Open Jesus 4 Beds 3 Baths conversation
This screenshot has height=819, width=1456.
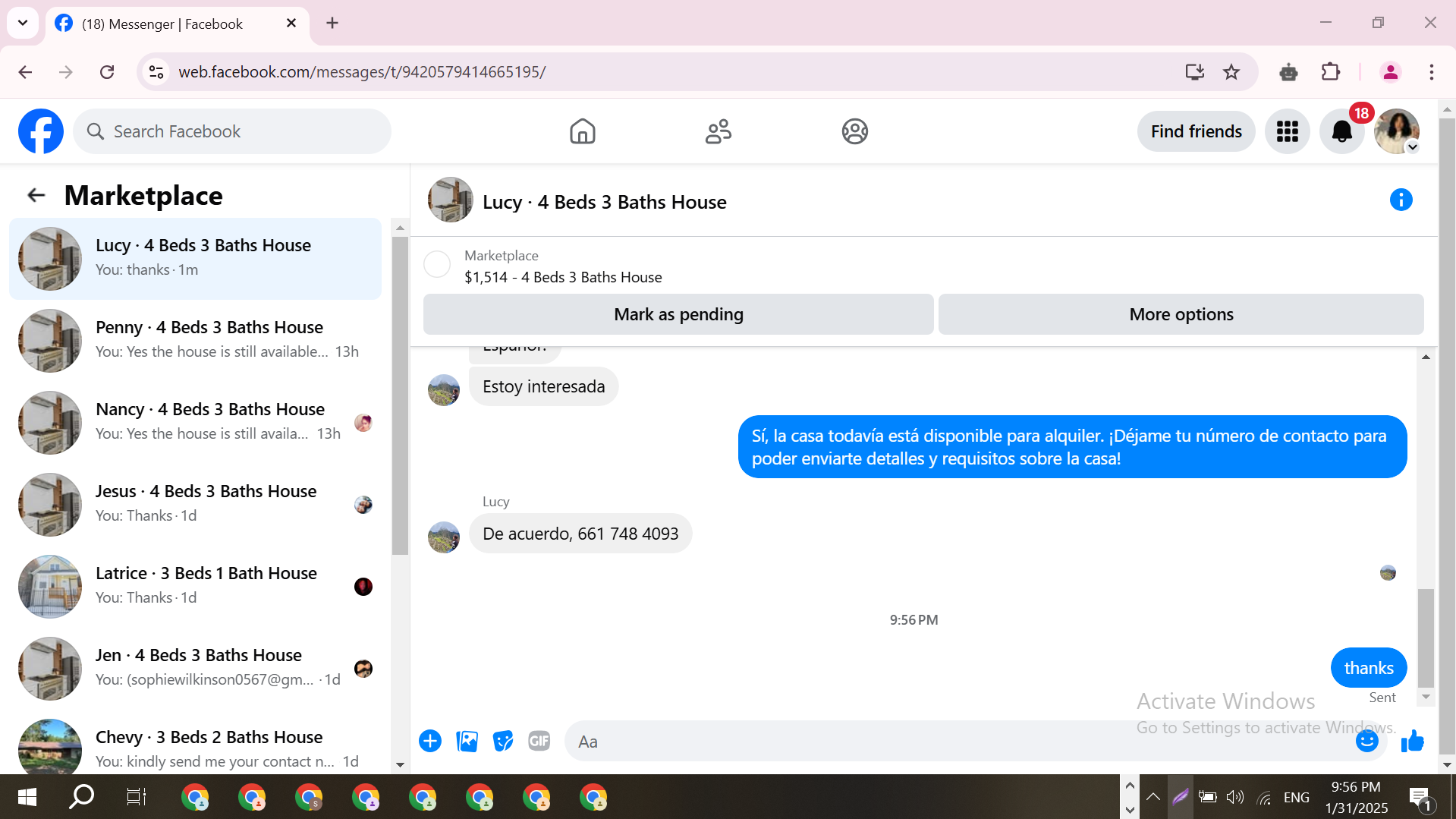tap(195, 505)
